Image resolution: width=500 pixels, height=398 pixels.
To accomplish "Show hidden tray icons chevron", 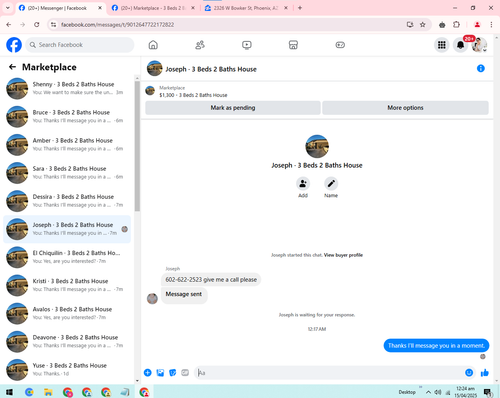I will (428, 392).
